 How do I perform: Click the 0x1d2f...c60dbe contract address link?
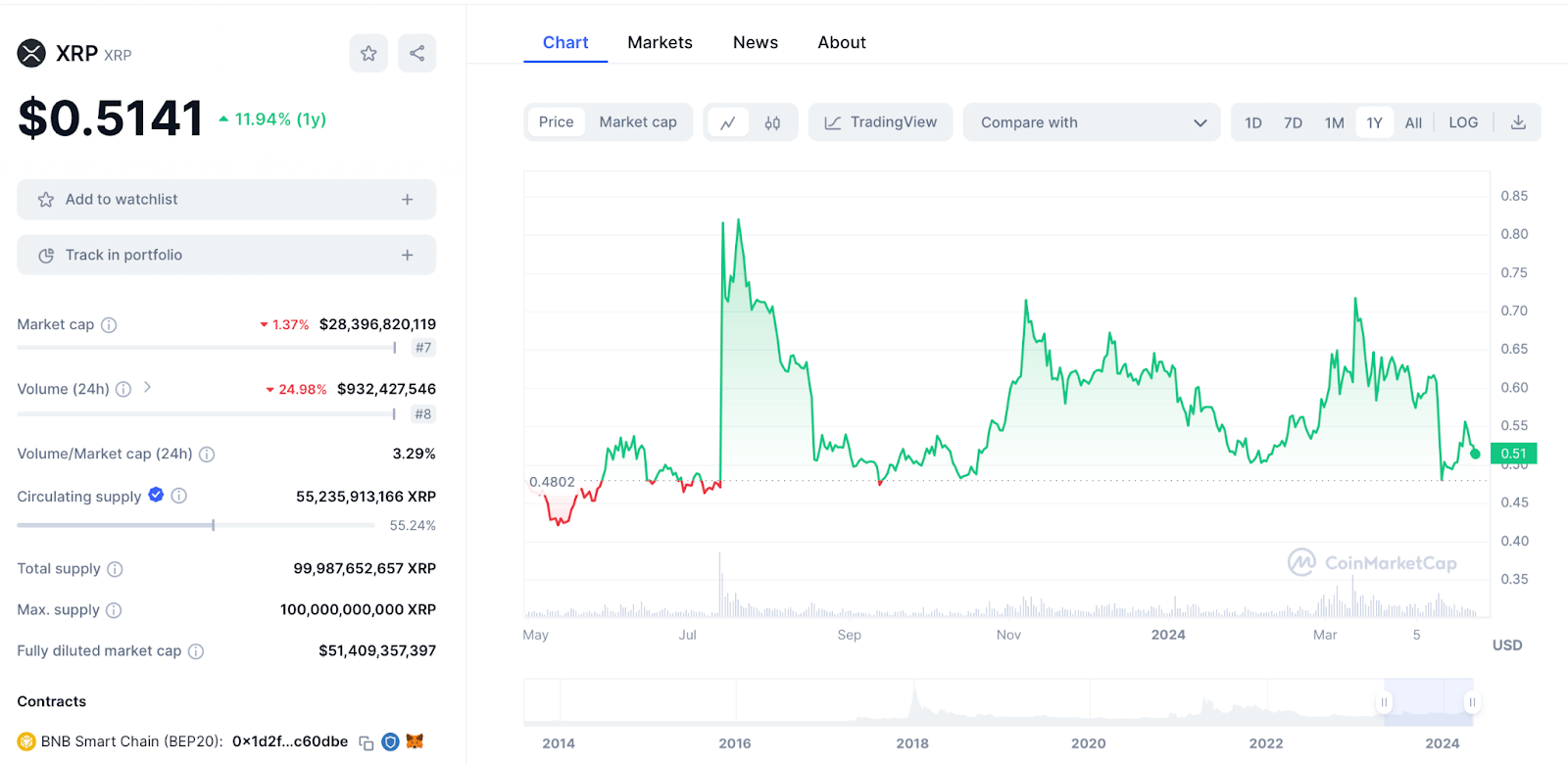pos(290,741)
